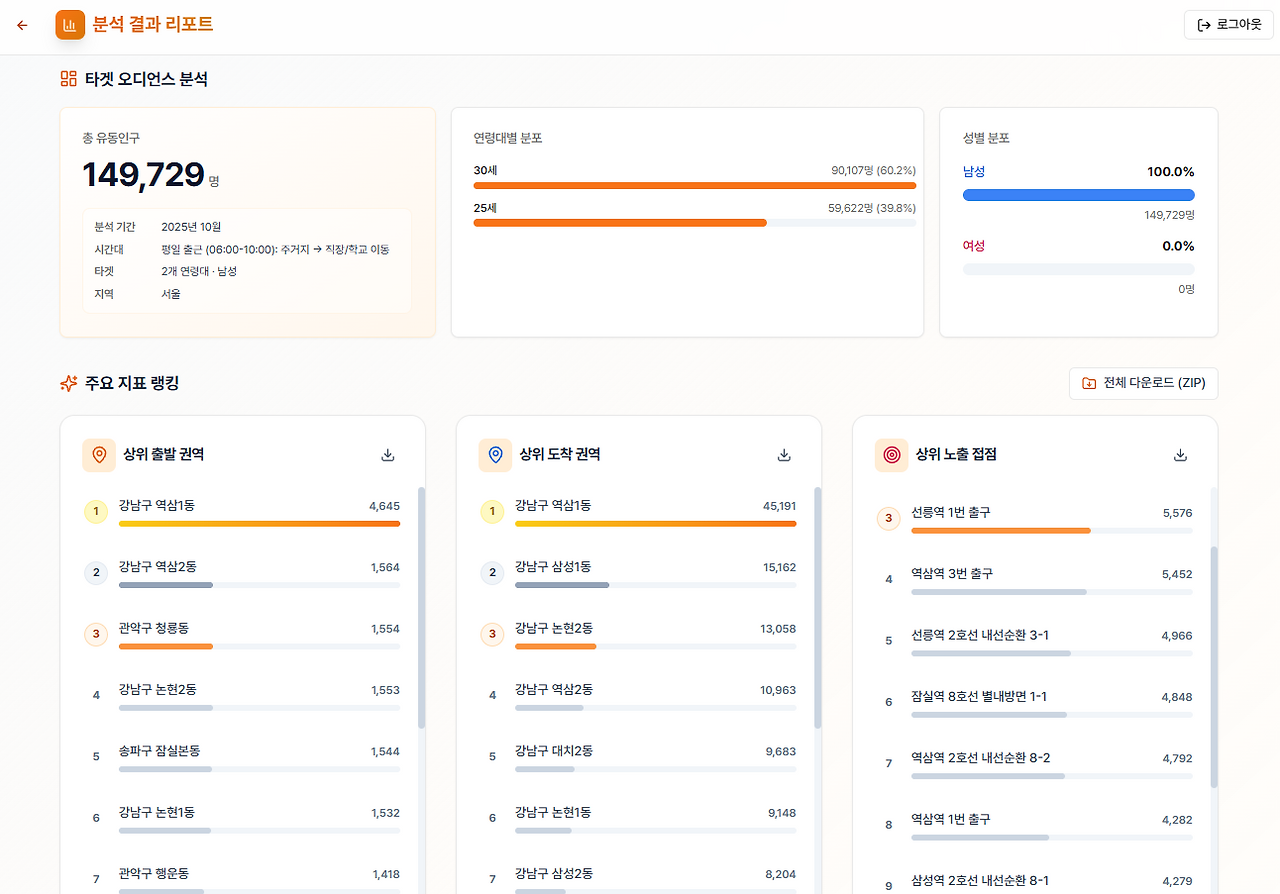Click 관악구 청룡동 row name

click(154, 628)
